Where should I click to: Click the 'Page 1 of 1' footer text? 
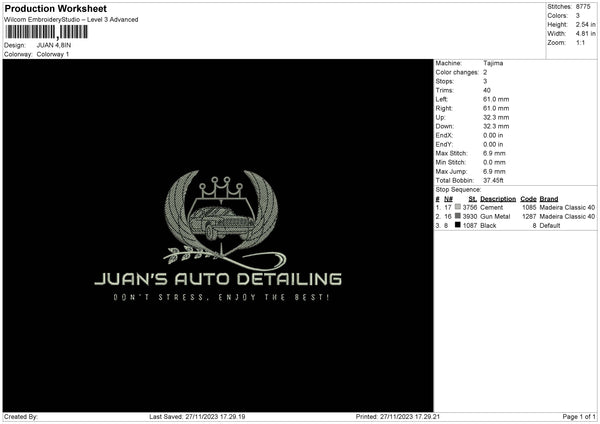579,417
